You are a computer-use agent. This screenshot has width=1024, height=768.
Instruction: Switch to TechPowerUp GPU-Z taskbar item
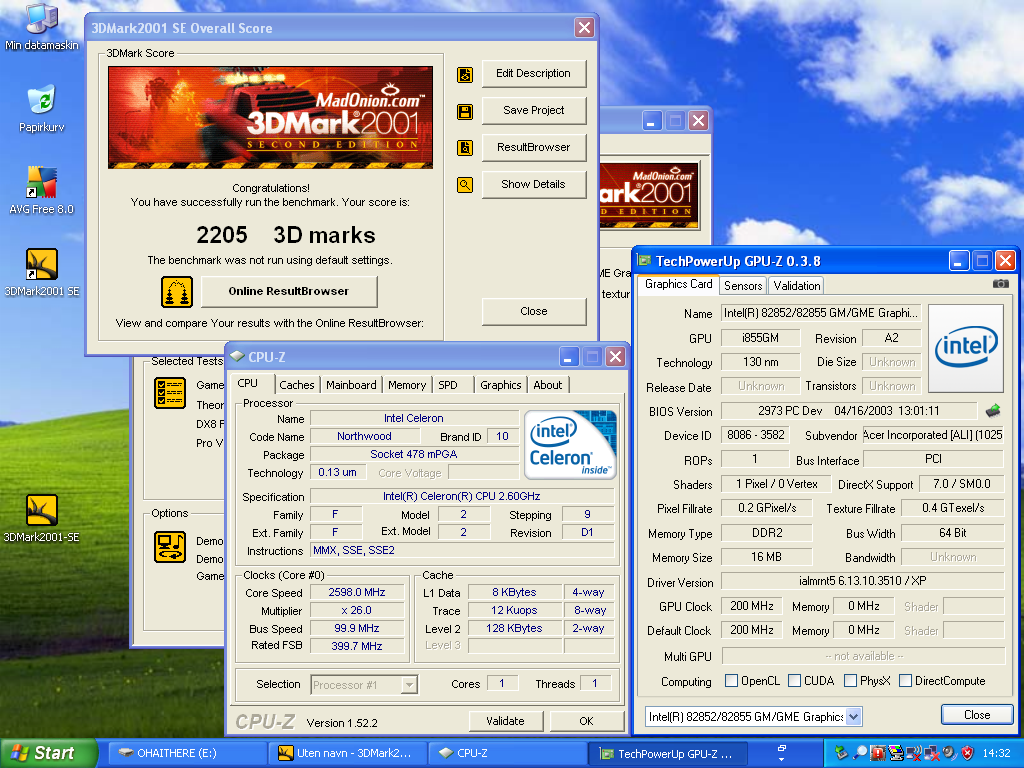coord(667,753)
